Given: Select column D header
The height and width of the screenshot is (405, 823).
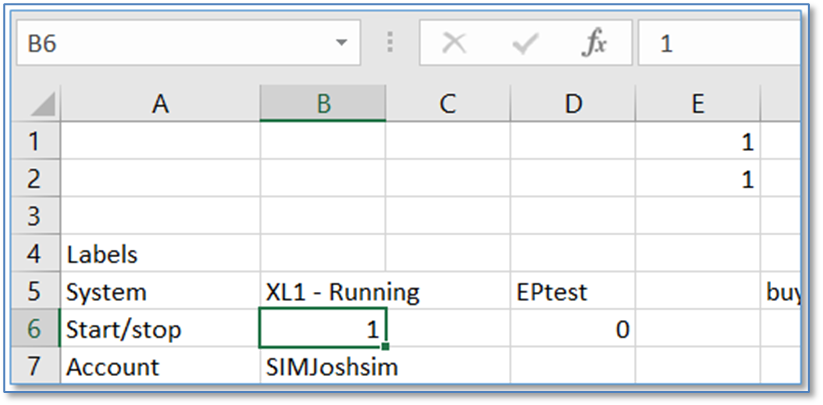Looking at the screenshot, I should (x=572, y=103).
